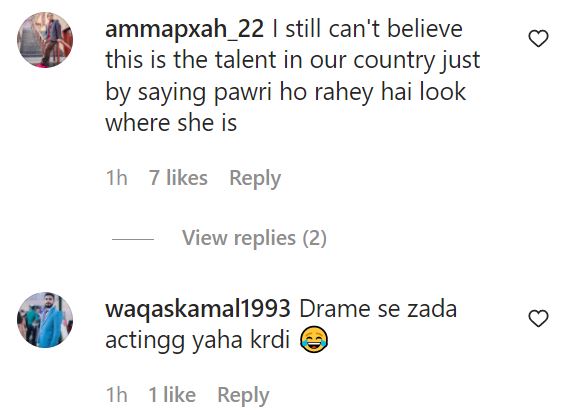Like waqaskamal1993's comment with the heart
The height and width of the screenshot is (415, 567).
pos(538,319)
